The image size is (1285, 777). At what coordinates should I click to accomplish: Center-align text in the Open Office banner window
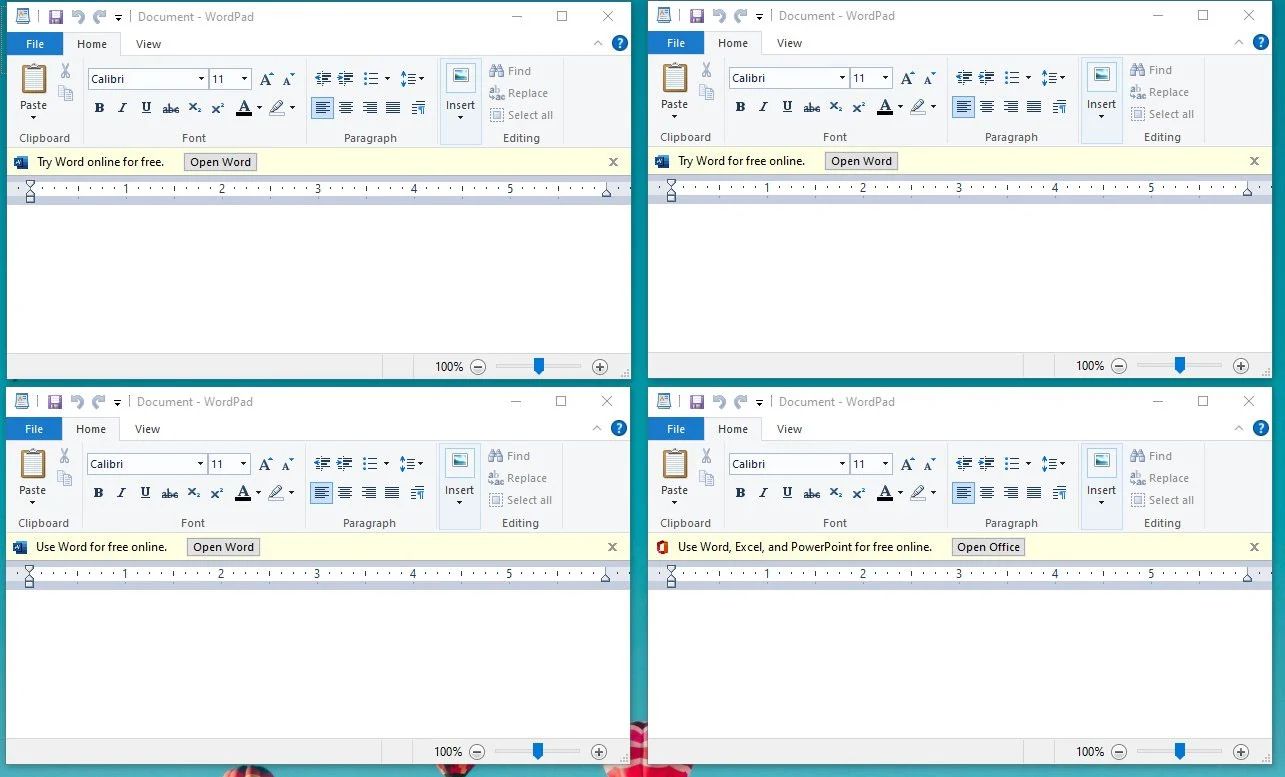click(987, 493)
